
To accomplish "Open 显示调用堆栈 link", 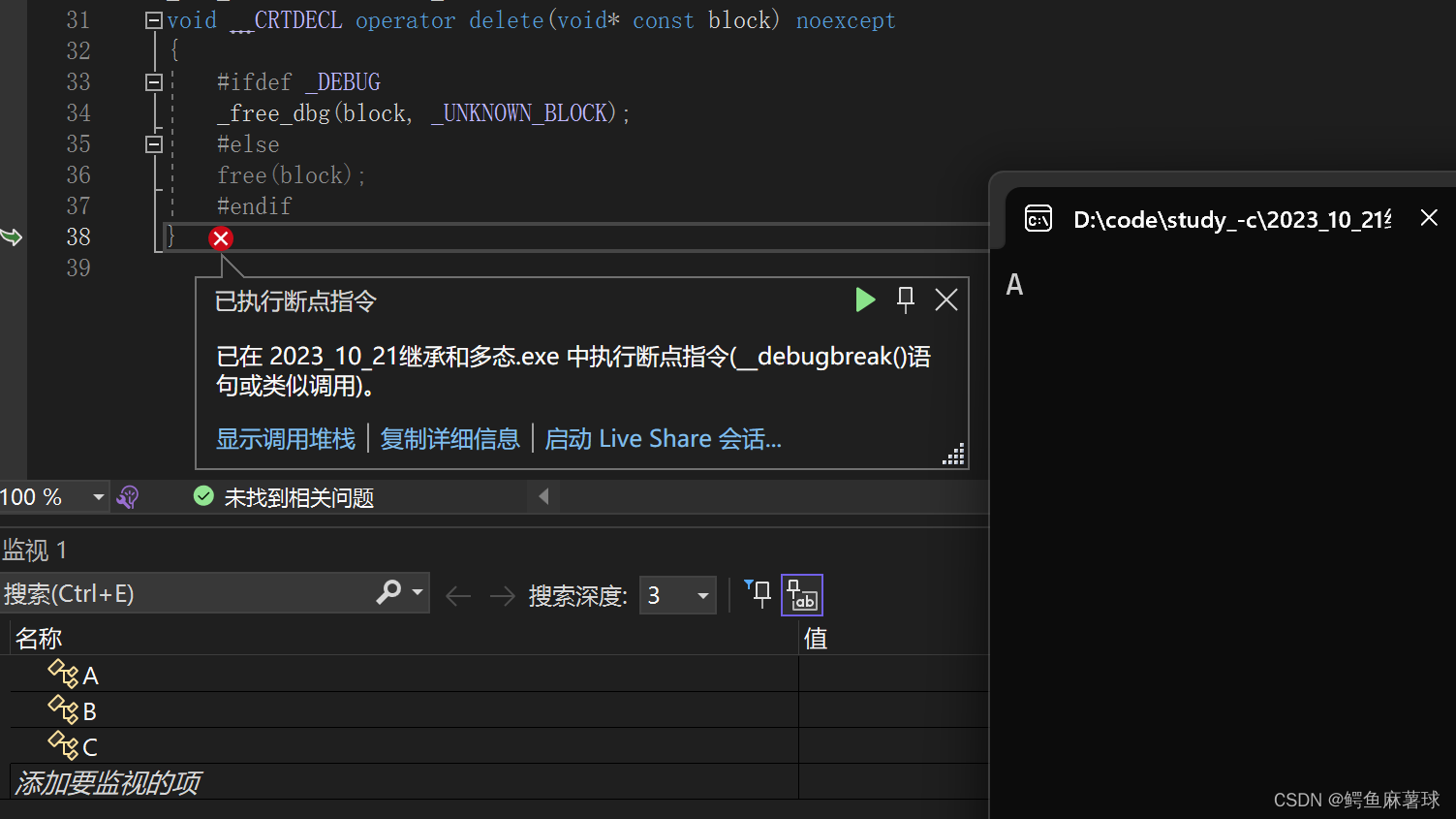I will [286, 439].
